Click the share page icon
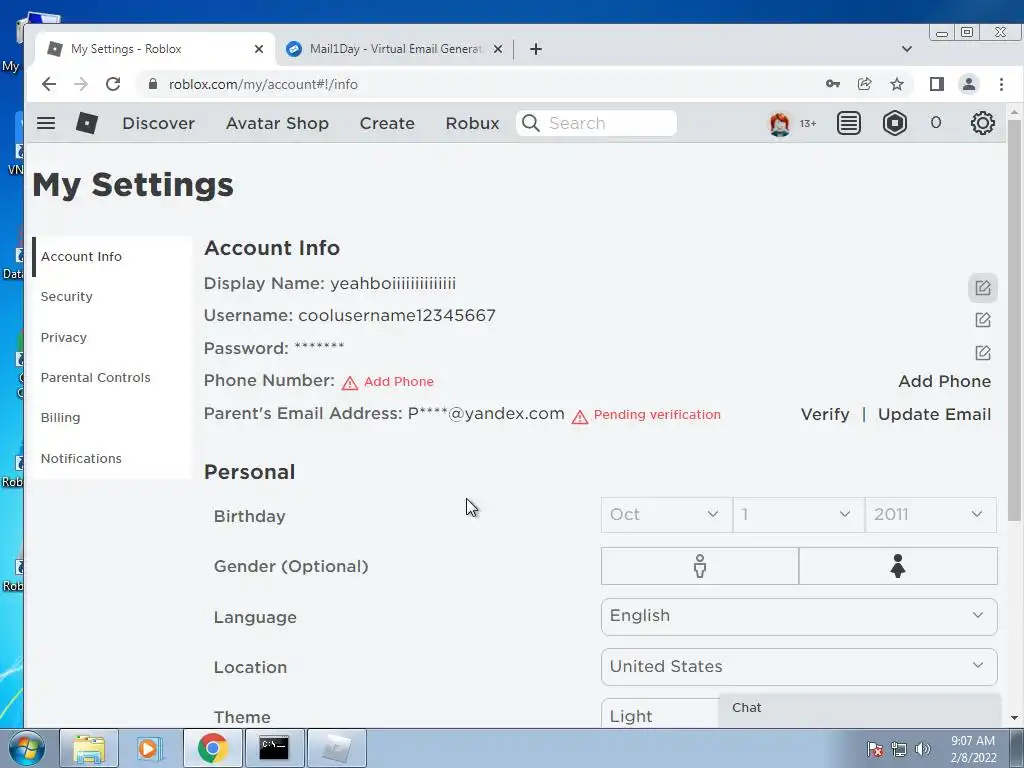1024x768 pixels. point(865,84)
